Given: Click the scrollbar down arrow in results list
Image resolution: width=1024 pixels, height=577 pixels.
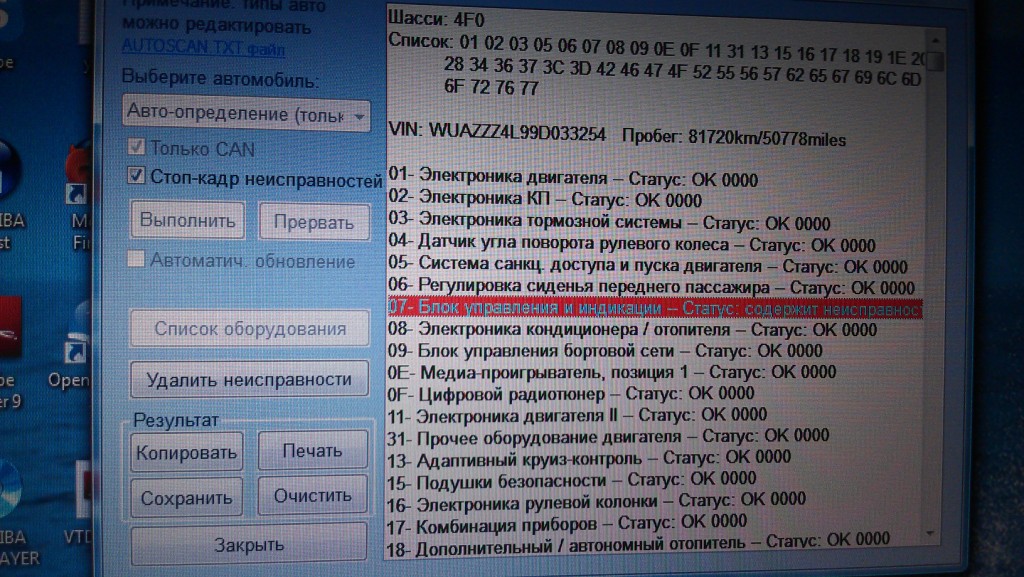Looking at the screenshot, I should [931, 534].
